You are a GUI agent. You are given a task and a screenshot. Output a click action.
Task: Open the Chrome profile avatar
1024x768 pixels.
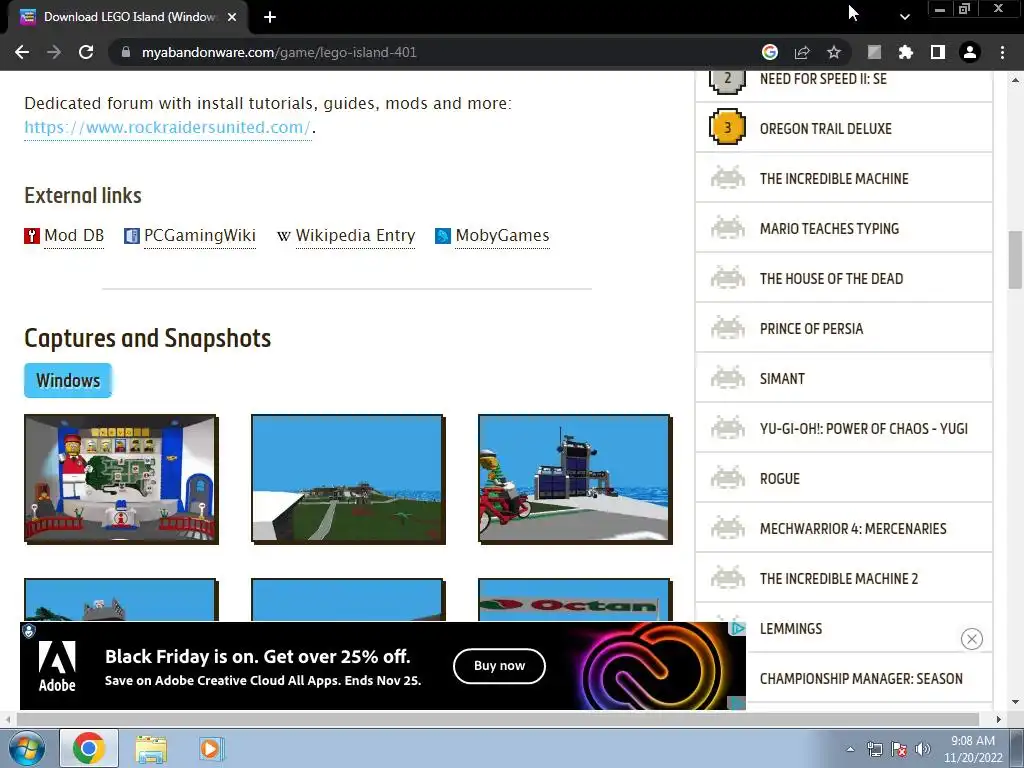tap(970, 52)
